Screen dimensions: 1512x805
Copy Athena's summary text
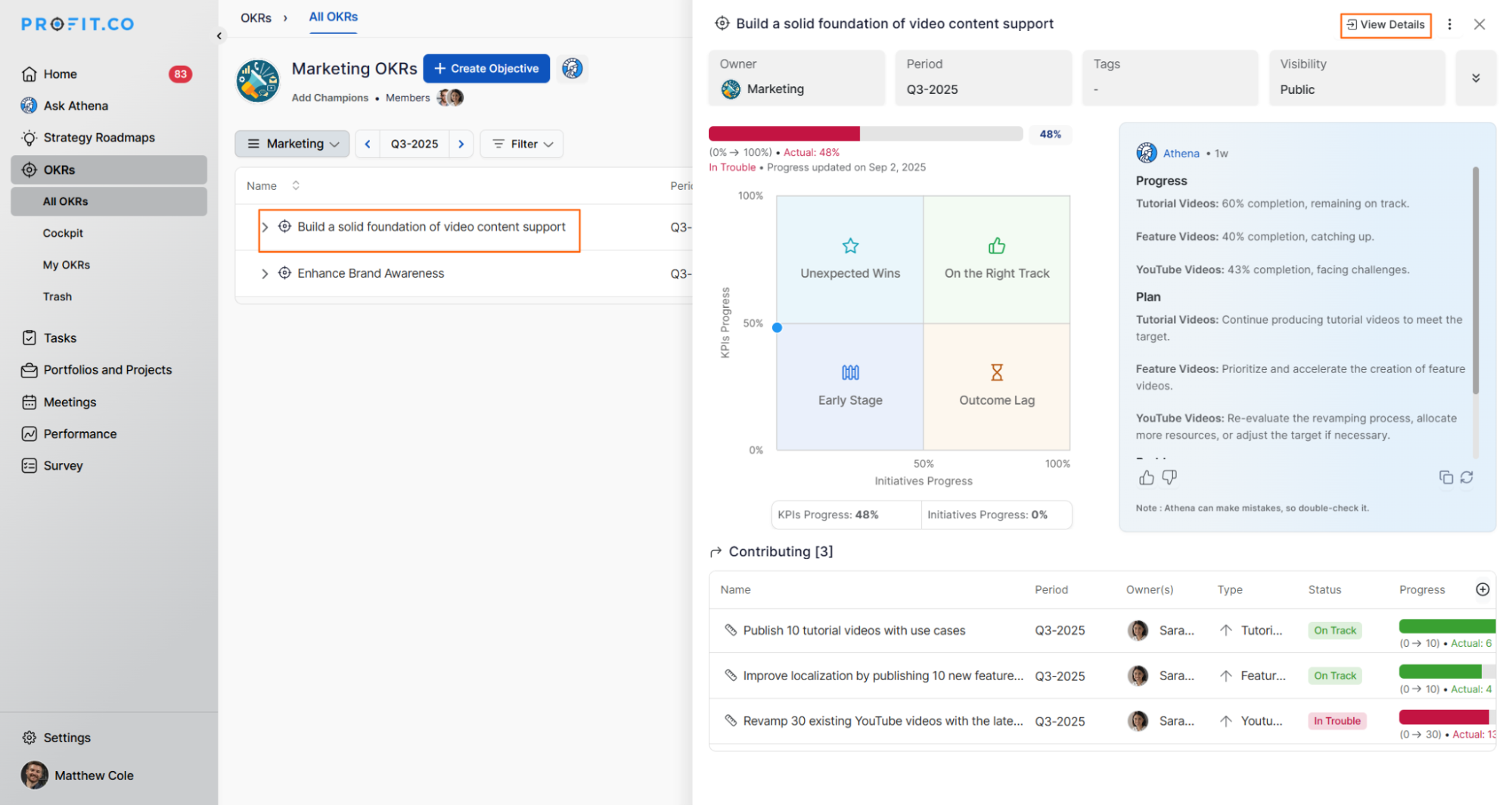coord(1445,477)
